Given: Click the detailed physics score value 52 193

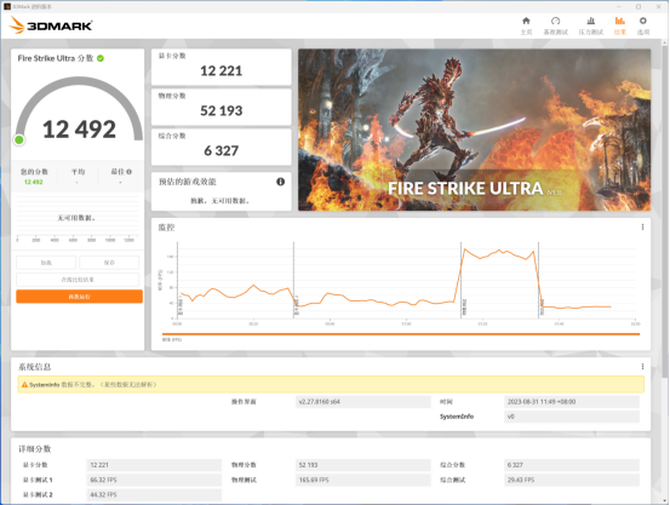Looking at the screenshot, I should pos(363,465).
